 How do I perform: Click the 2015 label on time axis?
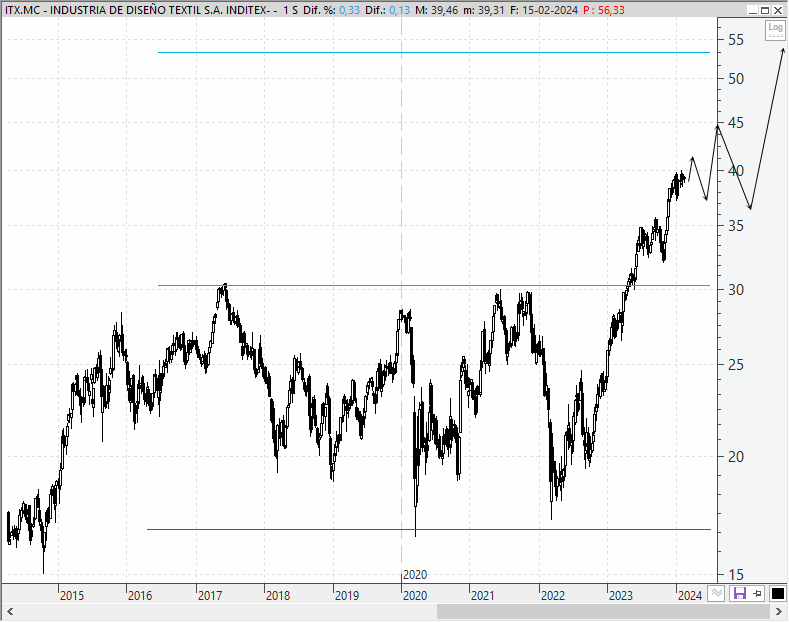[72, 596]
